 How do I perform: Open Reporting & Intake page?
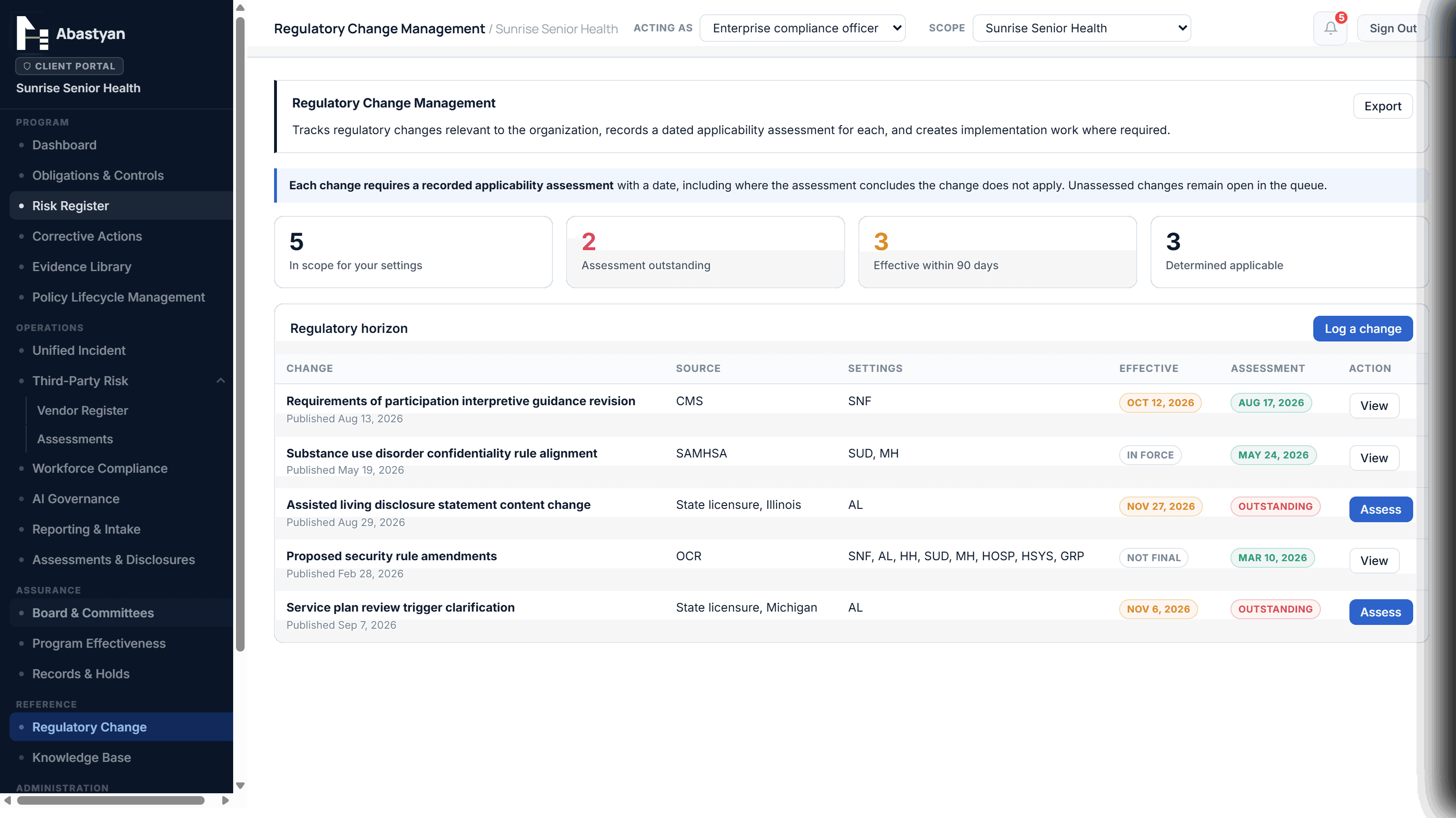[x=121, y=529]
